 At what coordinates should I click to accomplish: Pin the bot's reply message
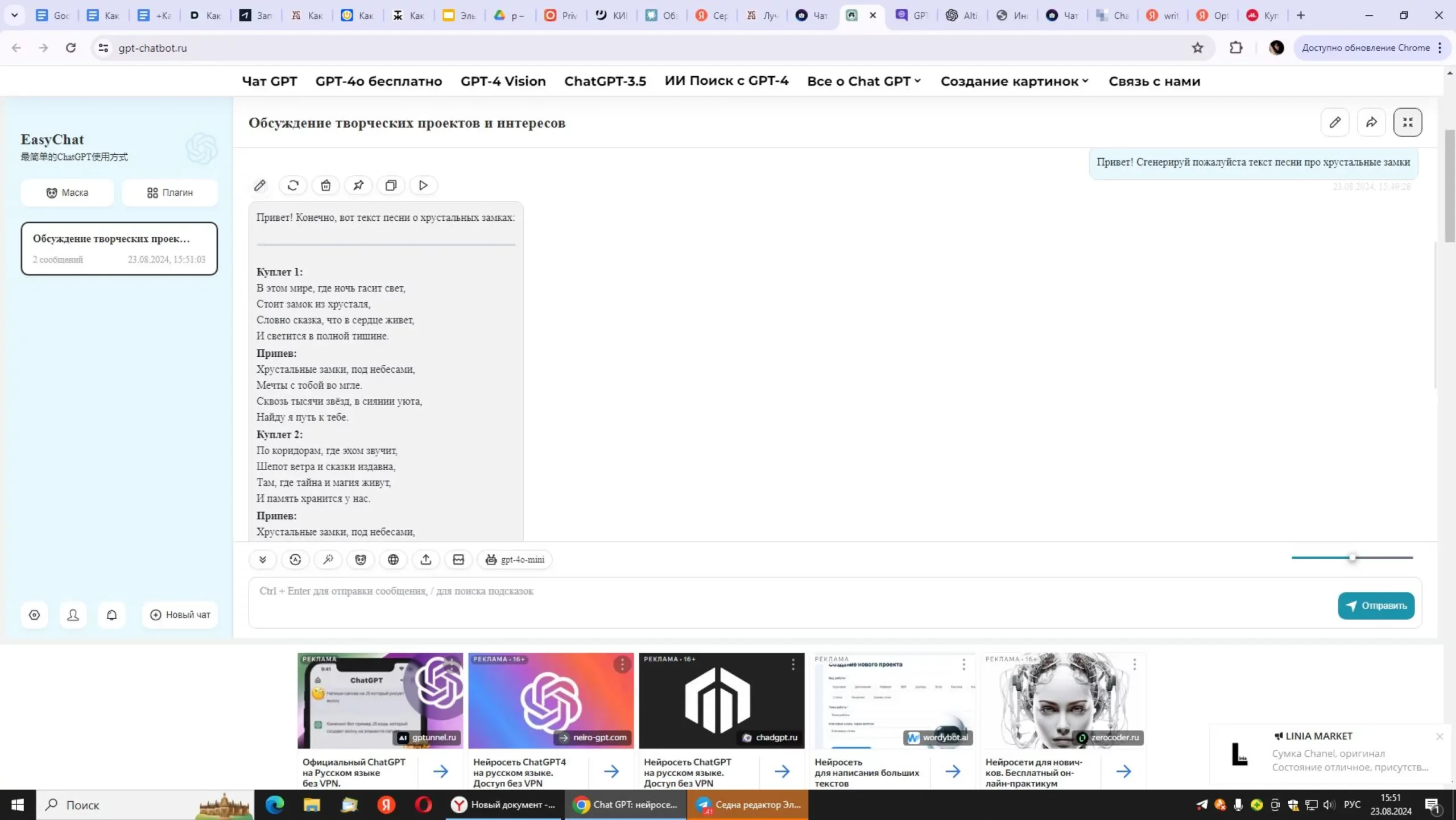(358, 186)
